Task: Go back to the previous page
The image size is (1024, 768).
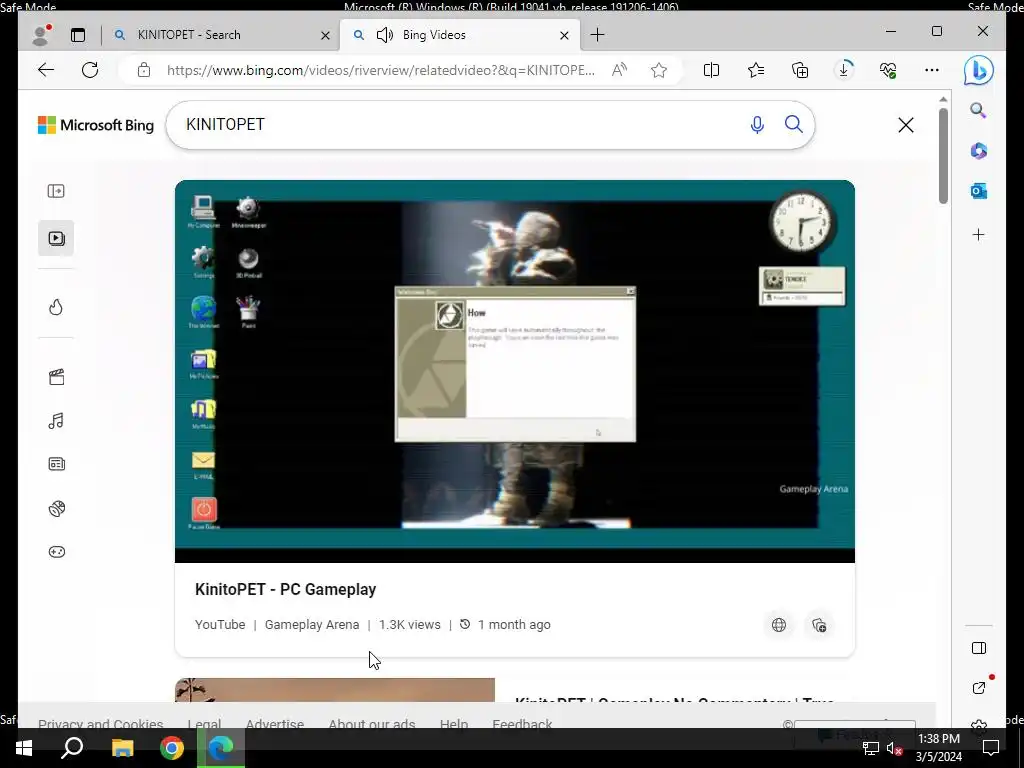Action: pos(46,70)
